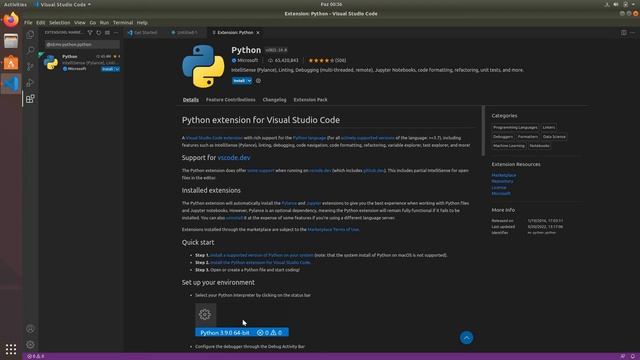Select the Feature Contributions tab

click(x=231, y=100)
